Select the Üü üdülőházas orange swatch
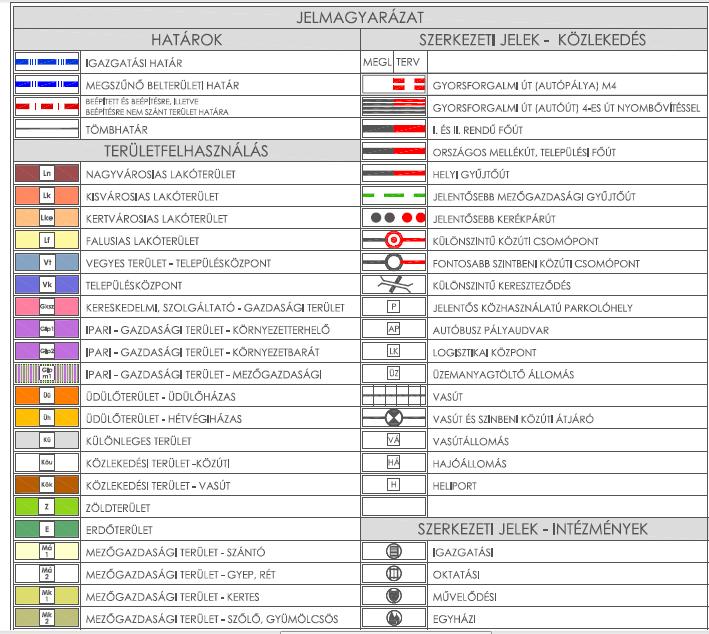The image size is (709, 634). [x=47, y=396]
